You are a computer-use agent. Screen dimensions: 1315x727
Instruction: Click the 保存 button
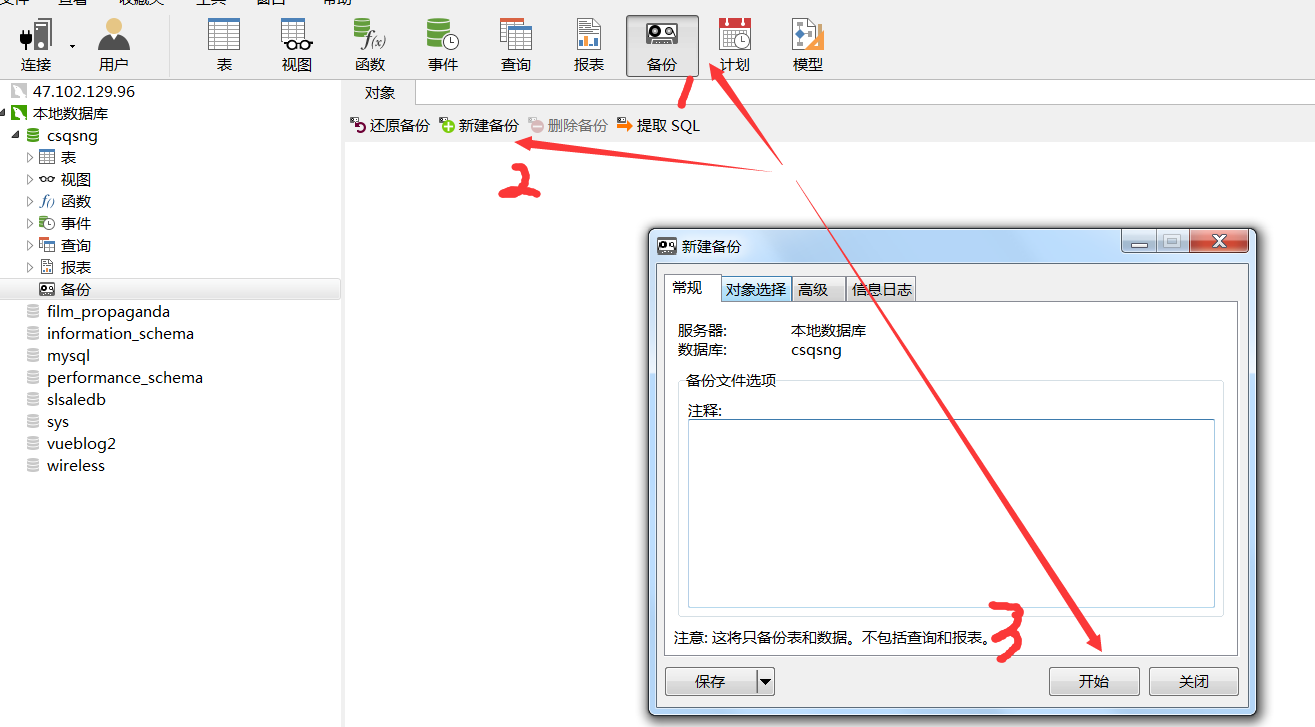point(711,682)
